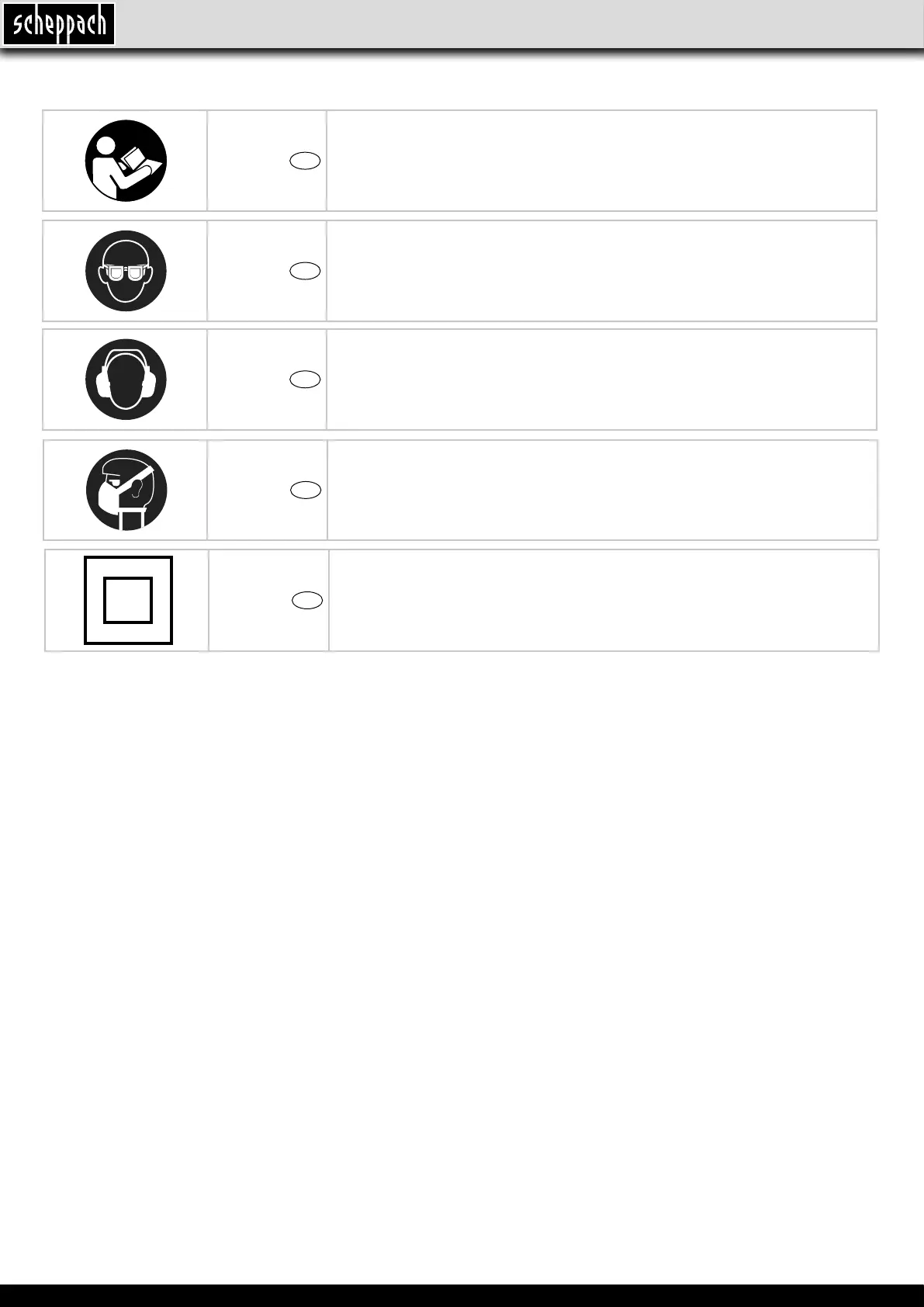Select the oval beside the goggles symbol
Screen dimensions: 924x1307
pos(305,270)
